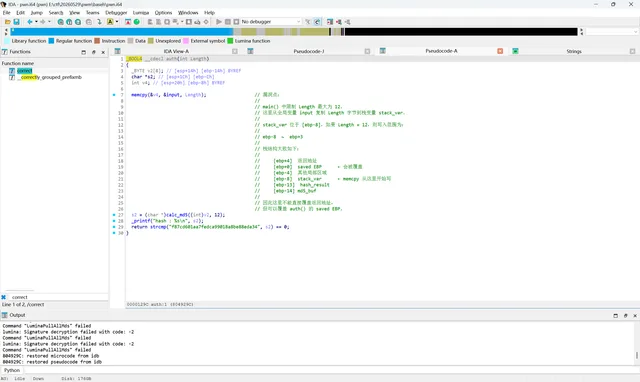Click the green down-arrow jump icon
The image size is (640, 382).
[99, 22]
